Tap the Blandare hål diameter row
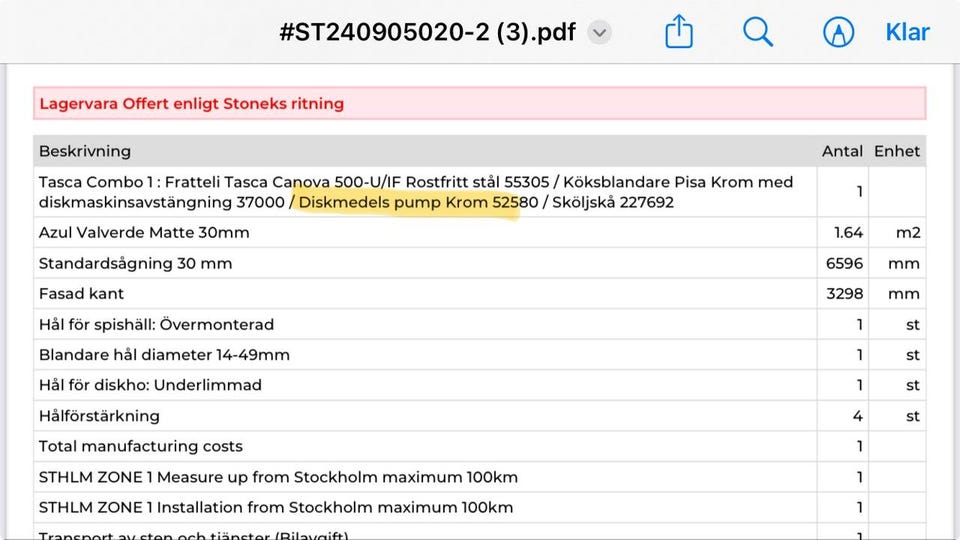The height and width of the screenshot is (540, 960). coord(164,355)
